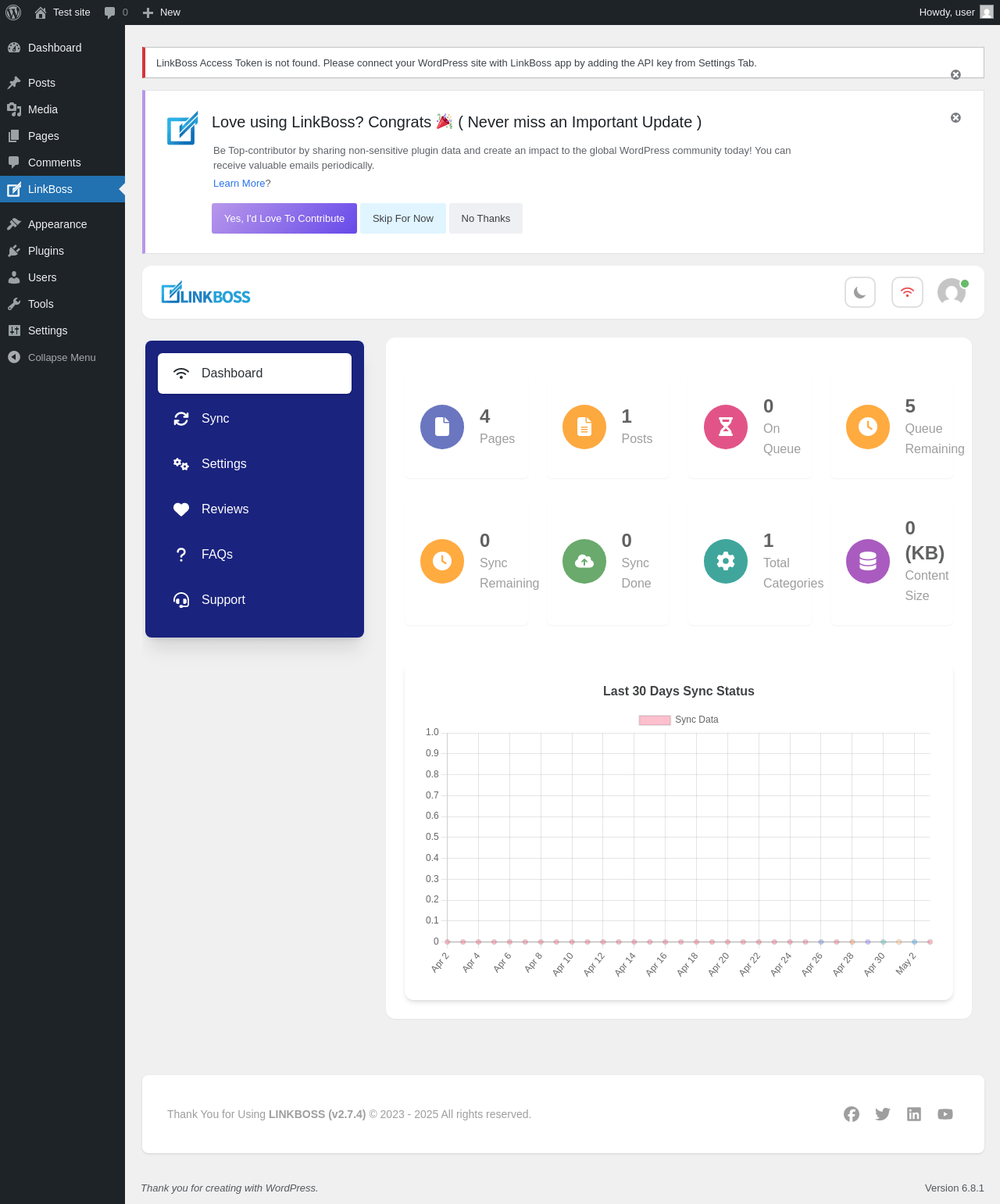Open Pages in admin sidebar
Screen dimensions: 1000x1204
(62, 136)
